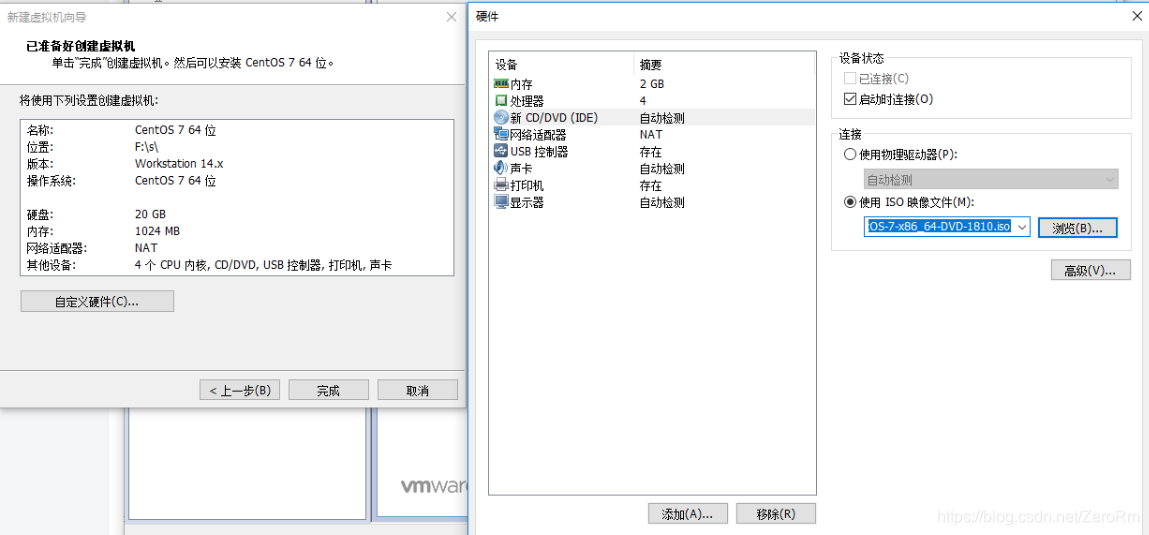Expand the ISO image file path dropdown arrow
Viewport: 1149px width, 535px height.
[1023, 227]
